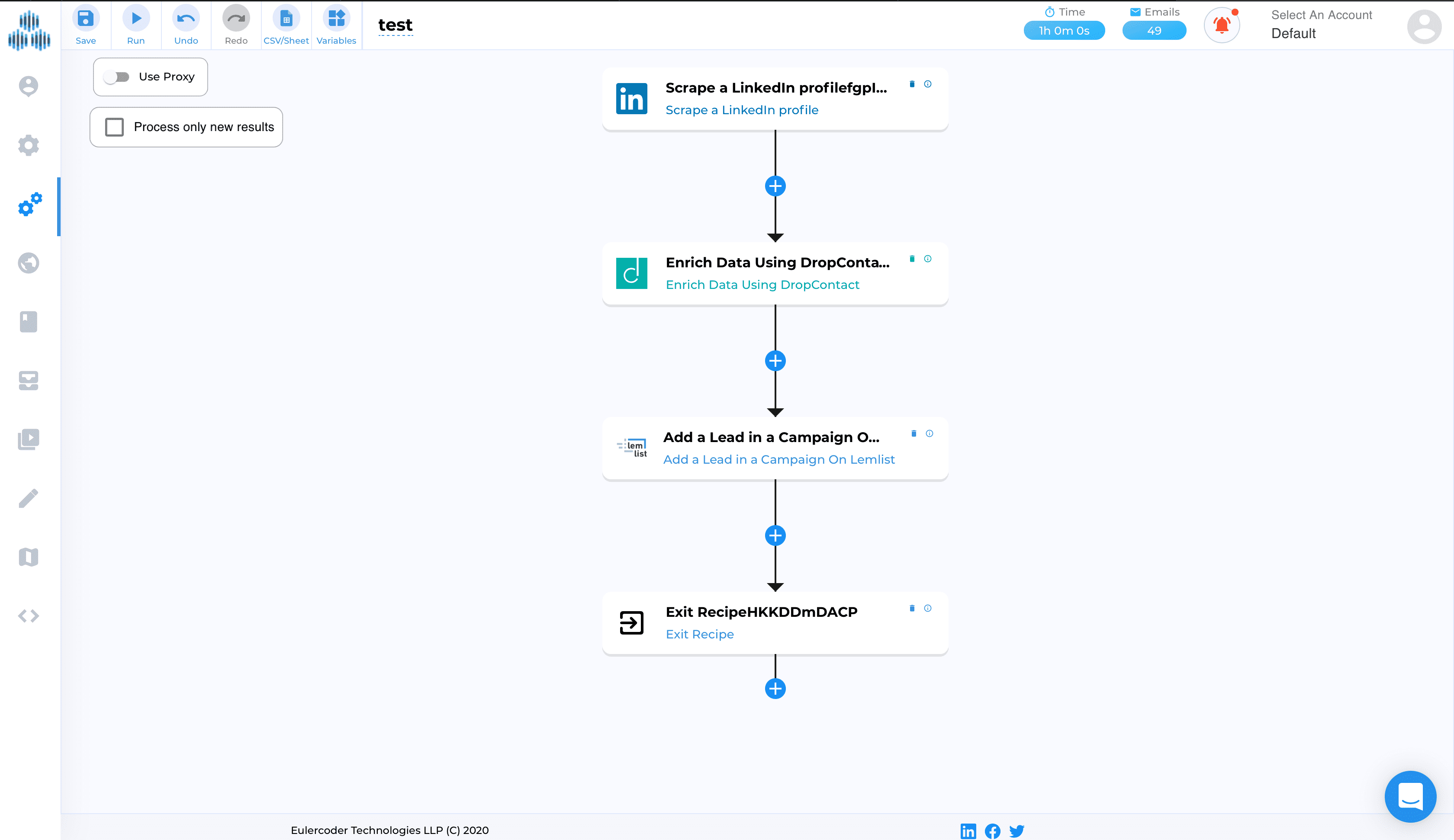Visit the Twitter page from footer
Viewport: 1454px width, 840px height.
tap(1017, 831)
